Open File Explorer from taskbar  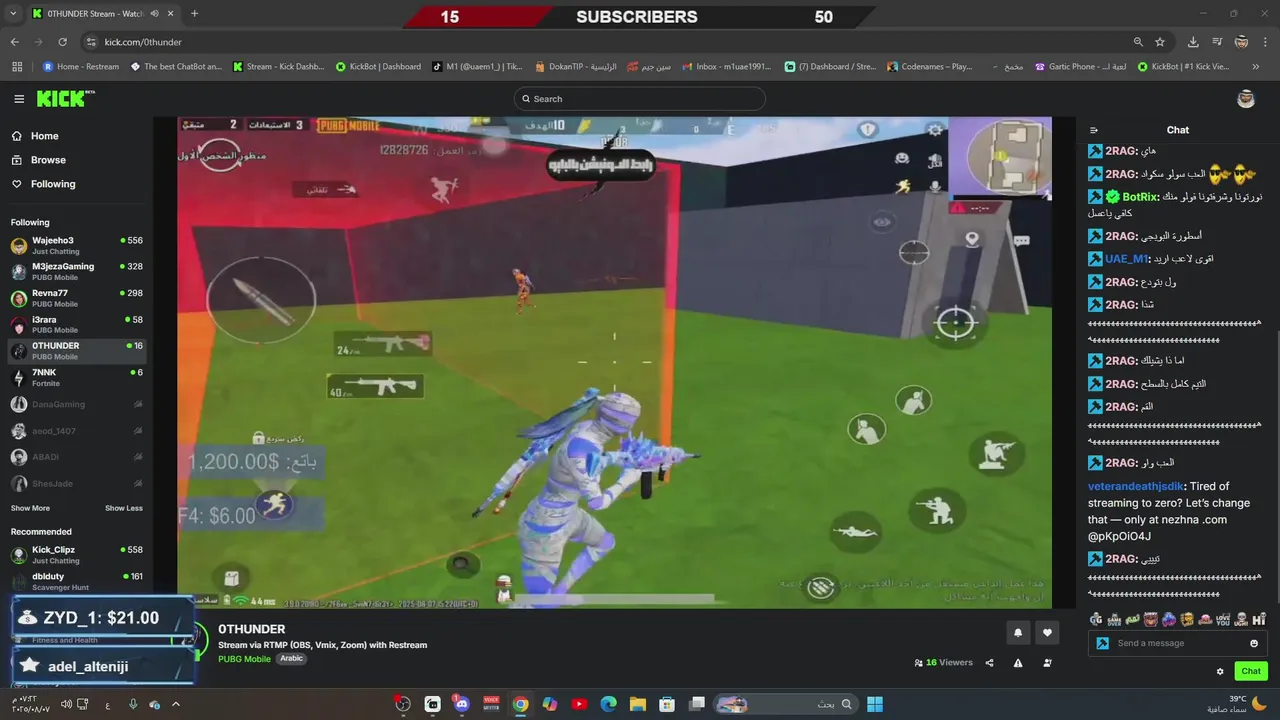[638, 704]
